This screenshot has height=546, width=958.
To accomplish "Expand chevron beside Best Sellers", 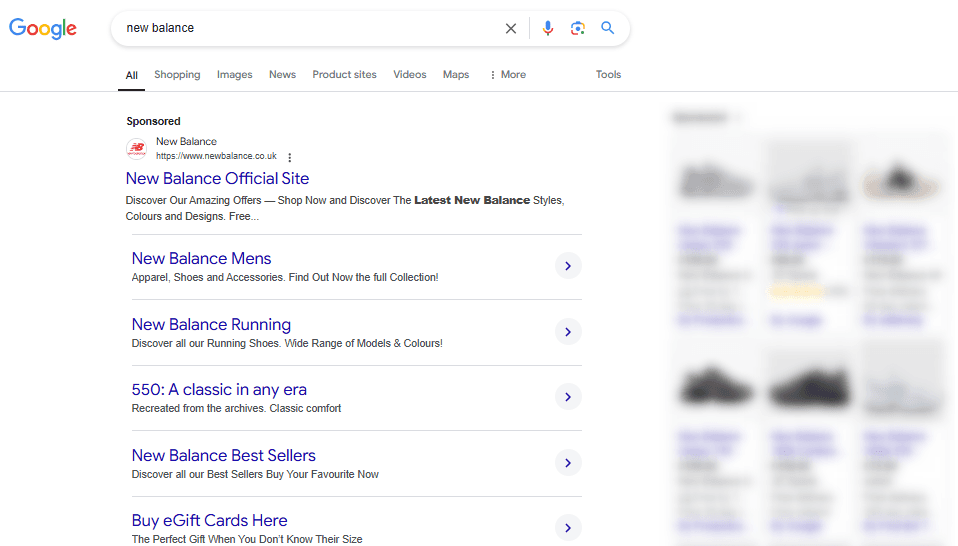I will pyautogui.click(x=568, y=463).
